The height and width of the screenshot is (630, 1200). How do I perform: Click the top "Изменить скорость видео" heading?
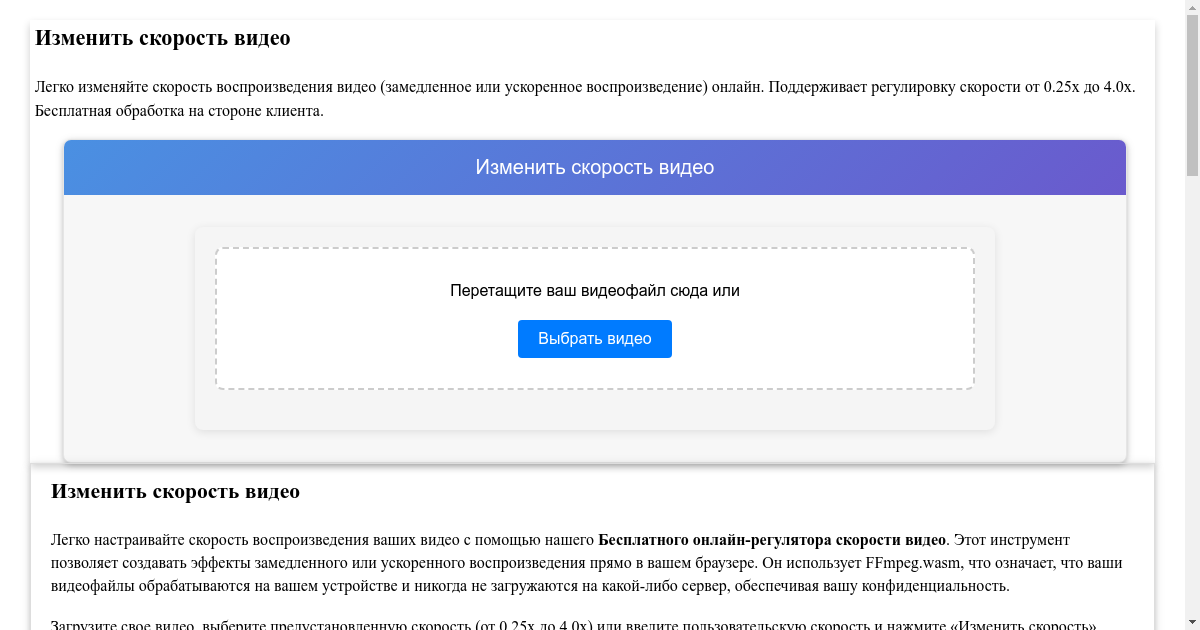[x=162, y=38]
